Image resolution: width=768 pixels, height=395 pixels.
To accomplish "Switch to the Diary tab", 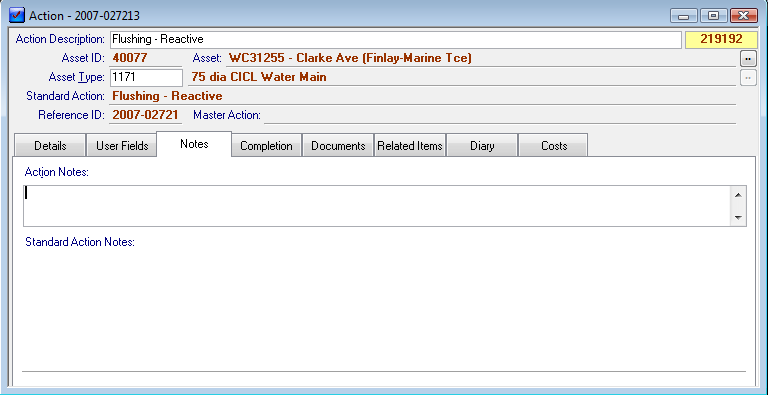I will 482,146.
